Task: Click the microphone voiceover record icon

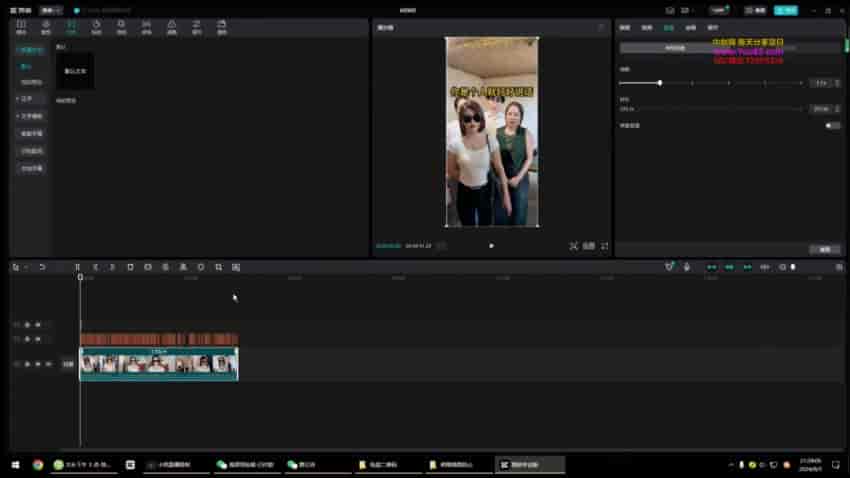Action: (686, 267)
